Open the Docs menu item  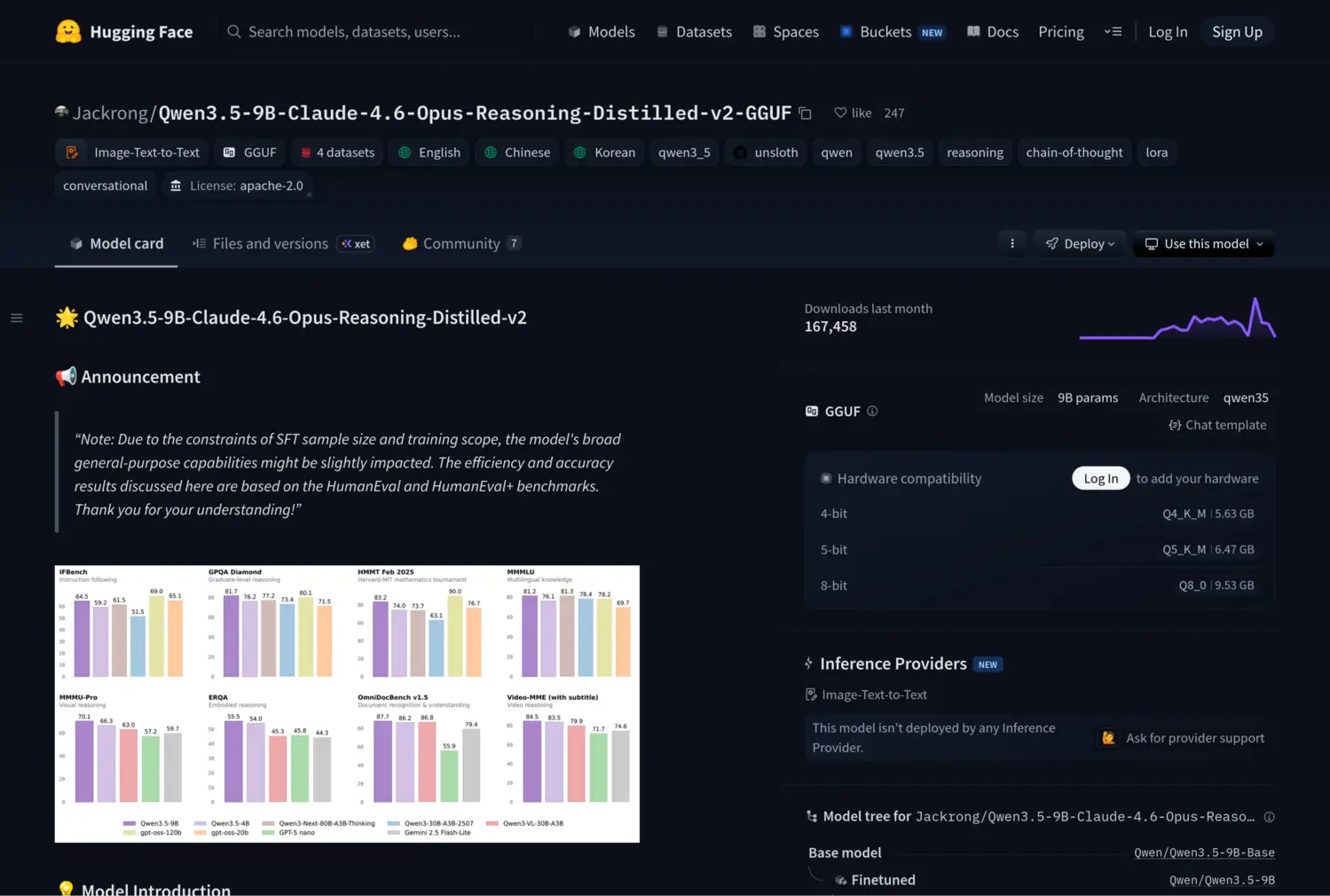click(992, 31)
